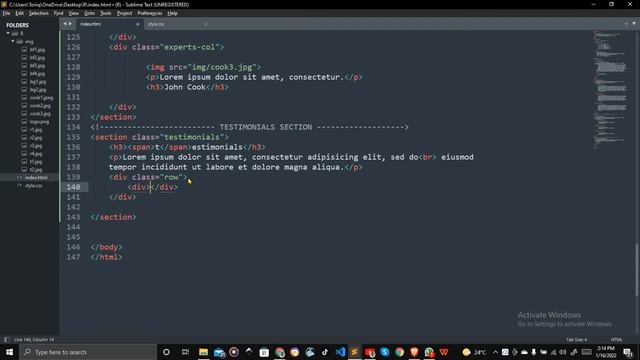The height and width of the screenshot is (360, 640).
Task: Click the taskbar search box
Action: (88, 352)
